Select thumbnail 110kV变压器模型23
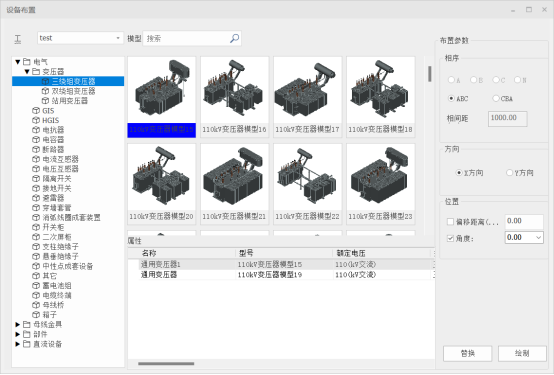554x375 pixels. (x=381, y=184)
